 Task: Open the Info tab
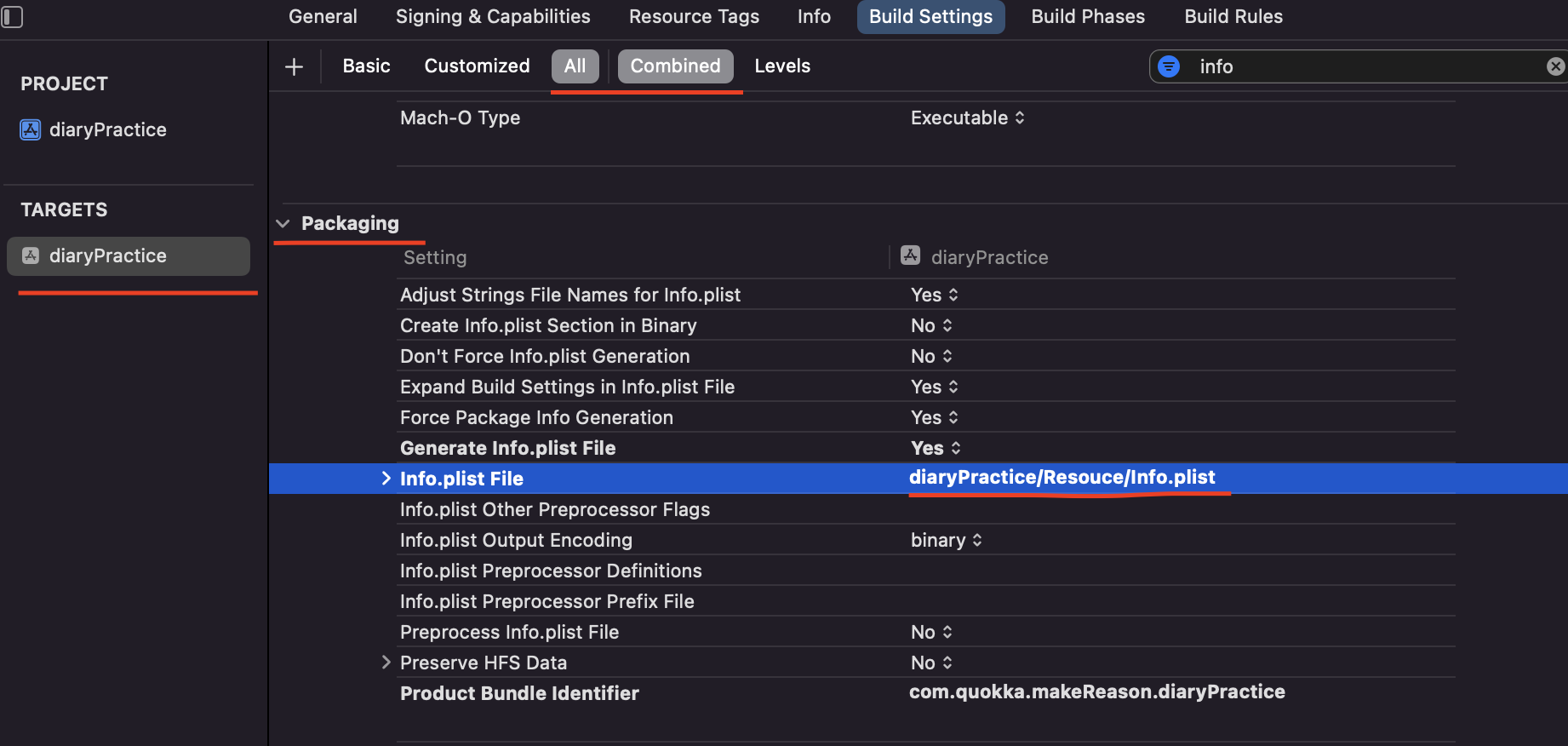[x=814, y=17]
